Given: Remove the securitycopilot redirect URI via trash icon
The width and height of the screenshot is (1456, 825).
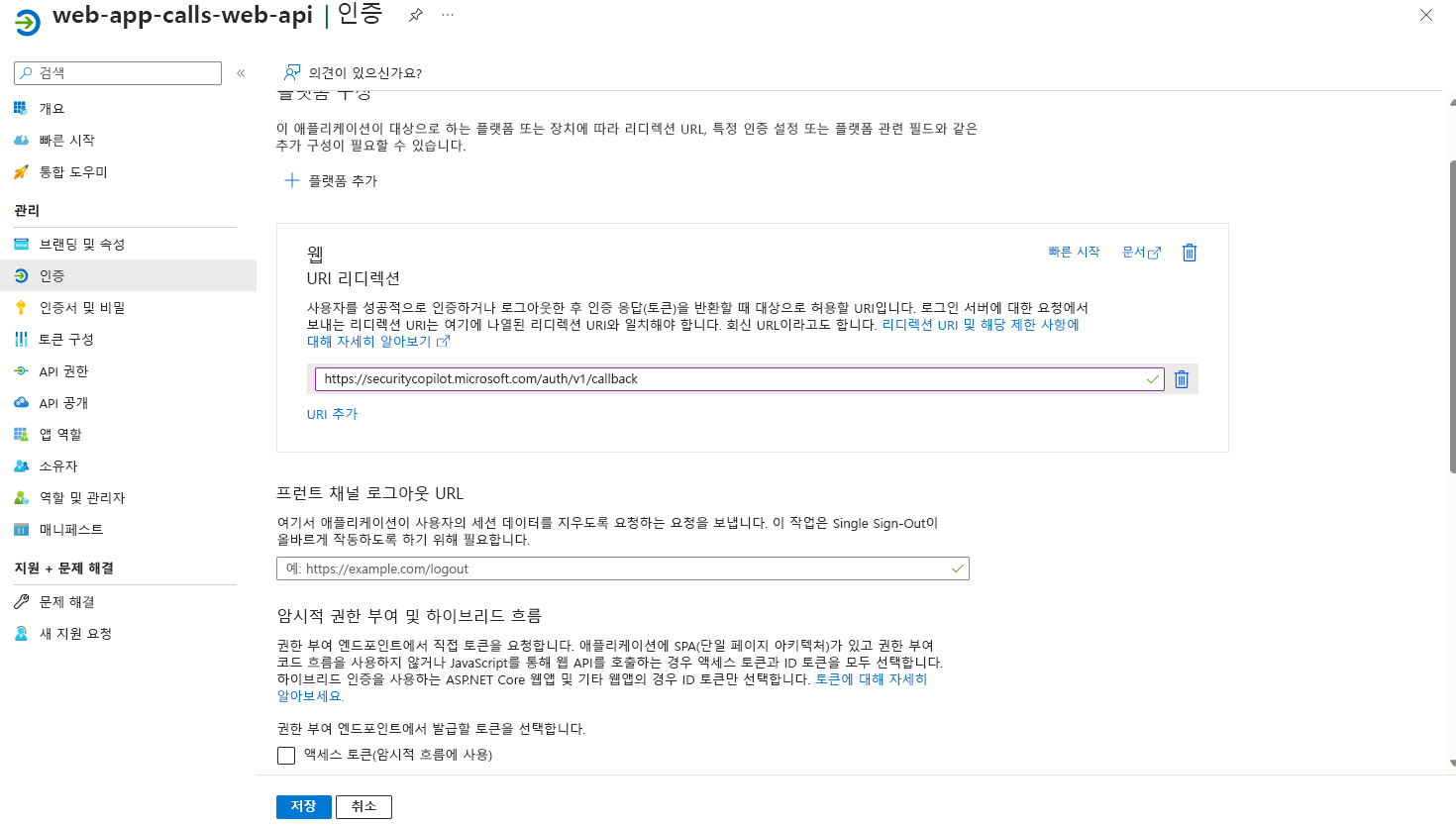Looking at the screenshot, I should click(x=1181, y=378).
